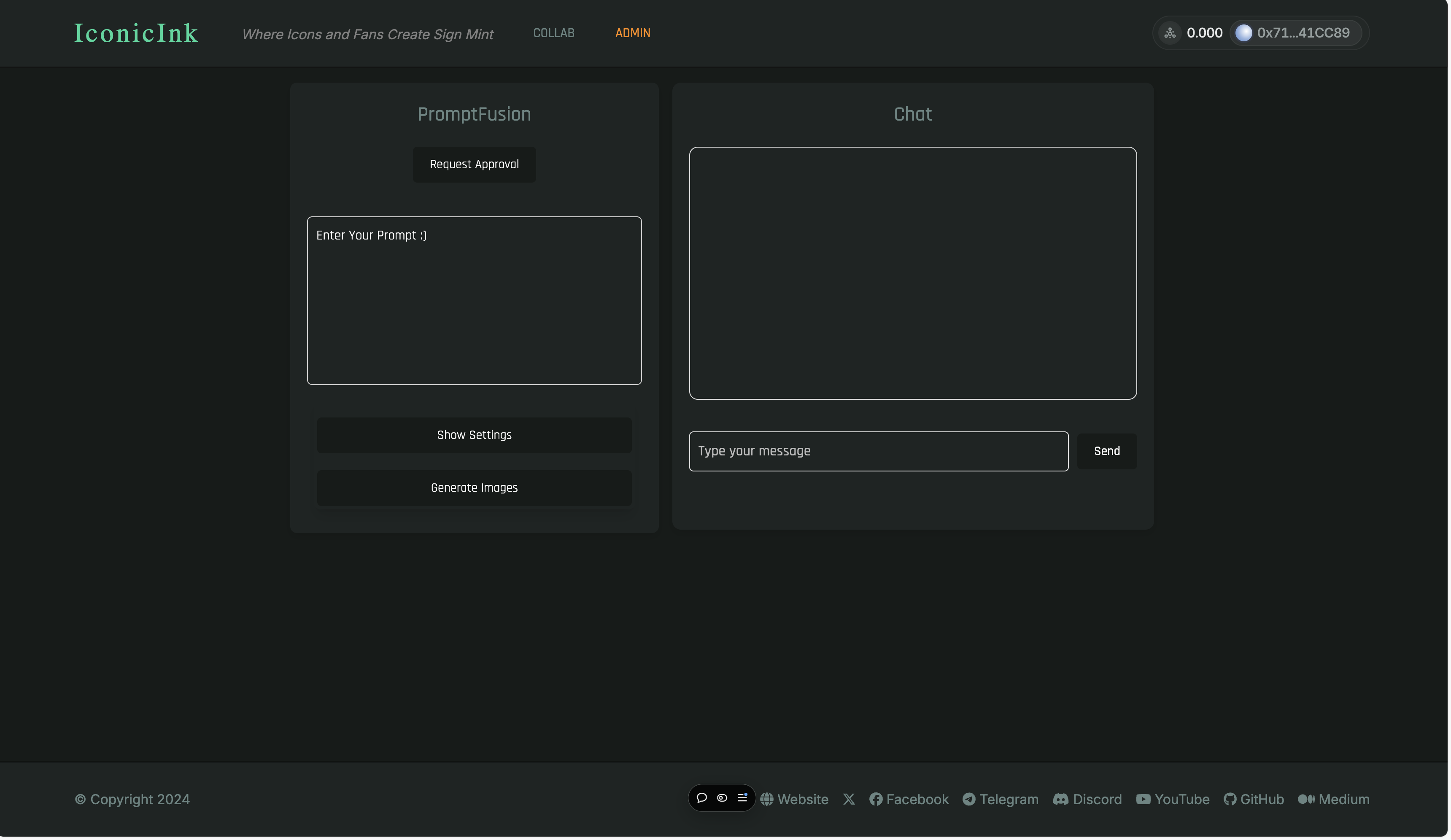The image size is (1451, 840).
Task: Click into the Enter Your Prompt textarea
Action: (474, 300)
